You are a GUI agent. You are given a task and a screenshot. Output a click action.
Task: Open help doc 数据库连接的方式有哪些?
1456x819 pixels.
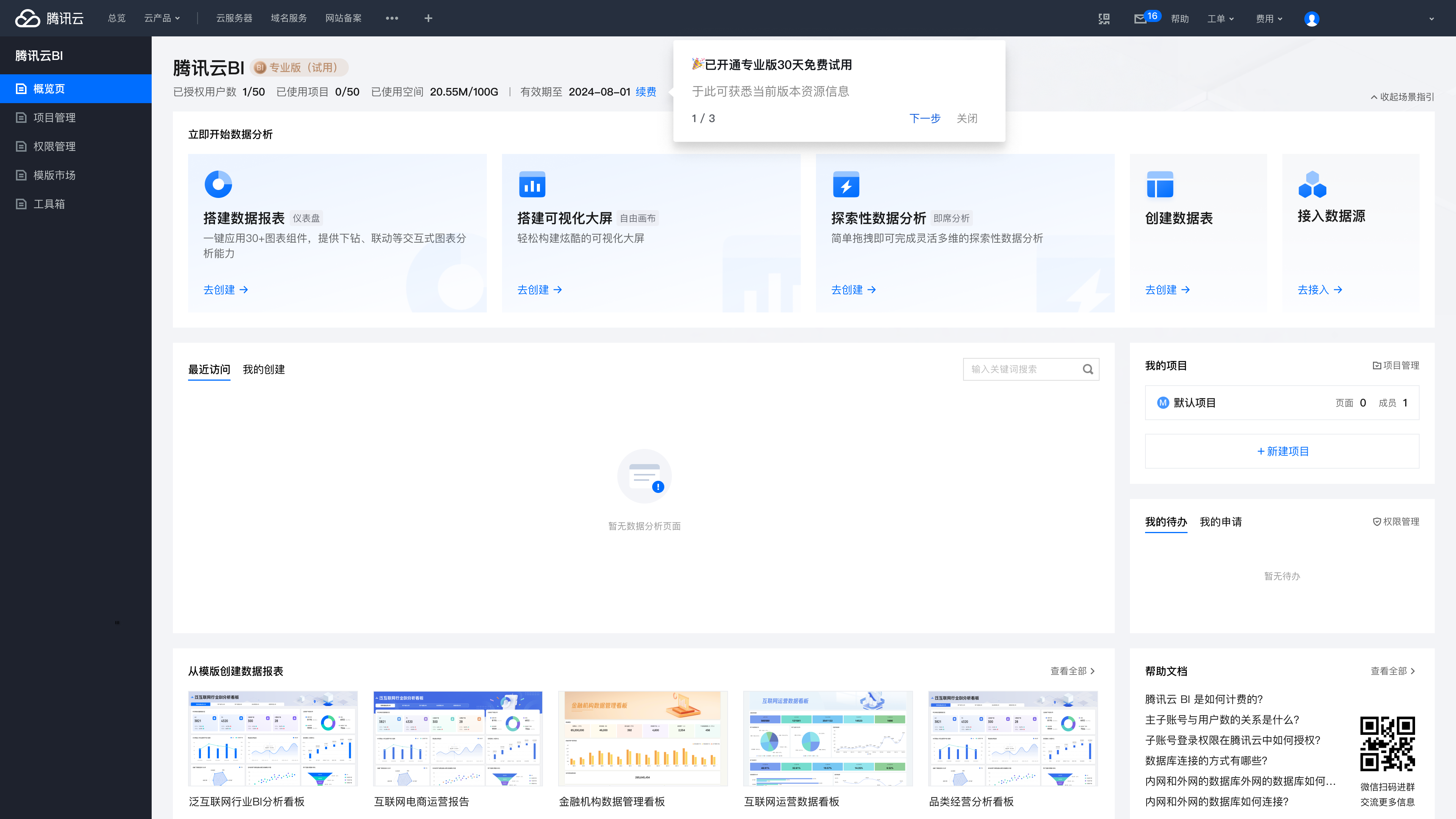[x=1206, y=760]
